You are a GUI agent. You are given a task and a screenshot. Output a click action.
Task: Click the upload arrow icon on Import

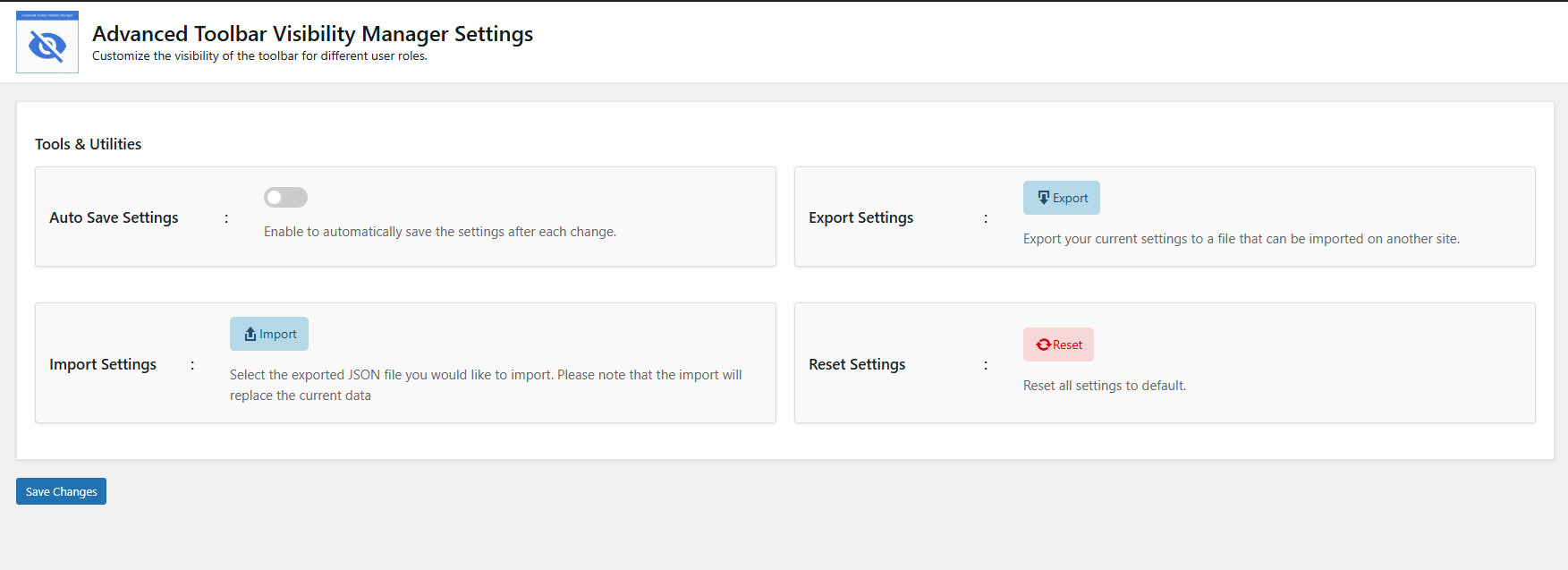[x=250, y=334]
